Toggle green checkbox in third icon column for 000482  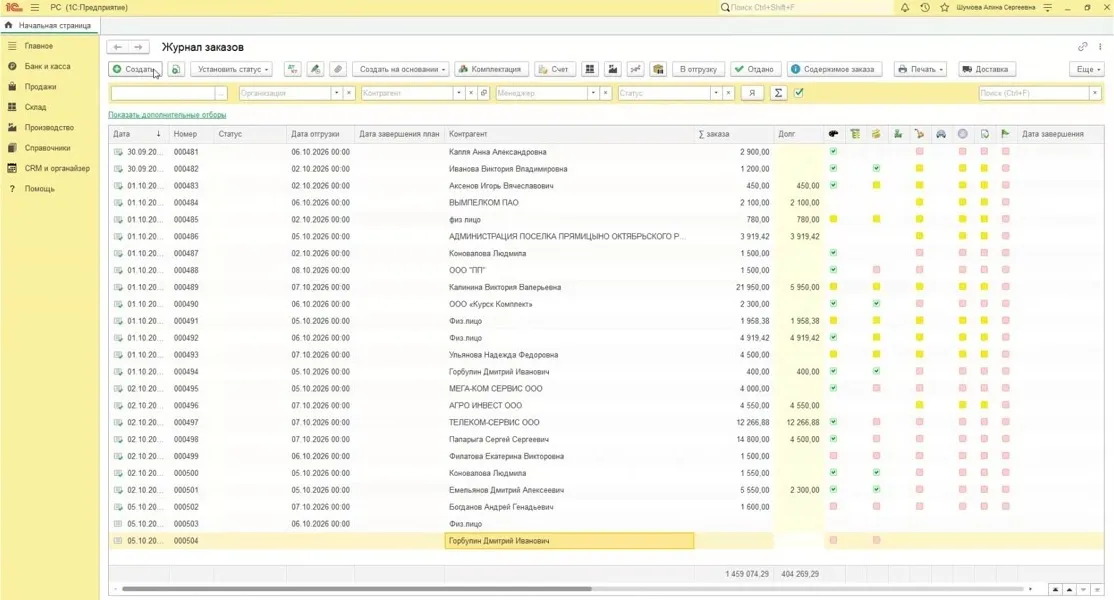point(876,168)
